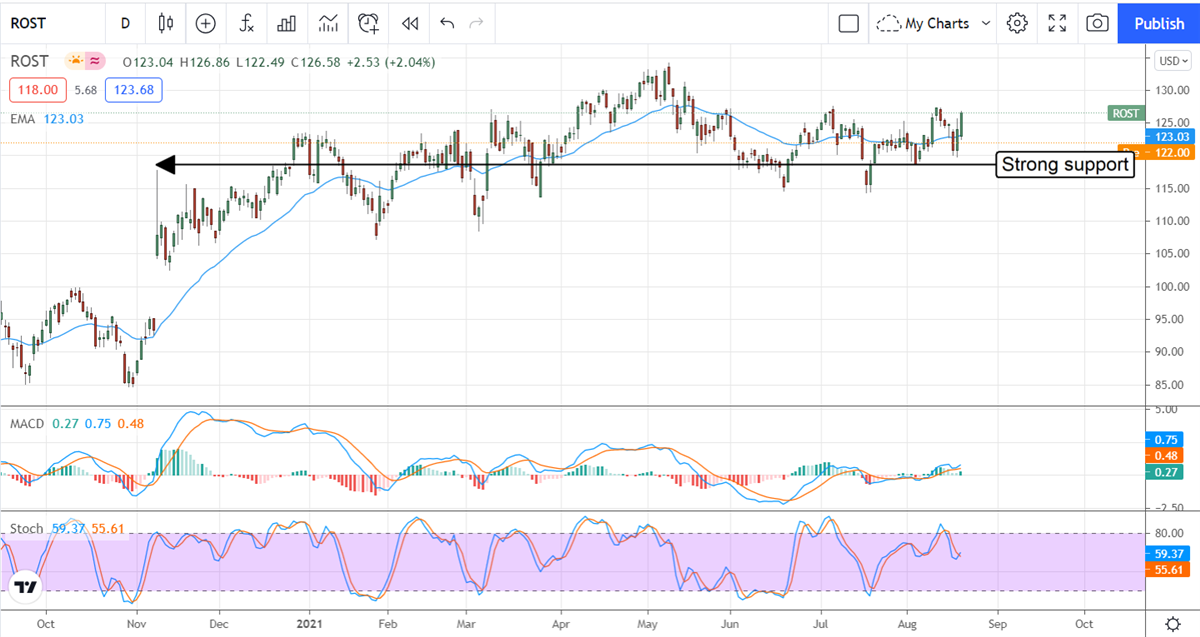Click the orange 55.61 Stoch axis label
1200x637 pixels.
1168,568
